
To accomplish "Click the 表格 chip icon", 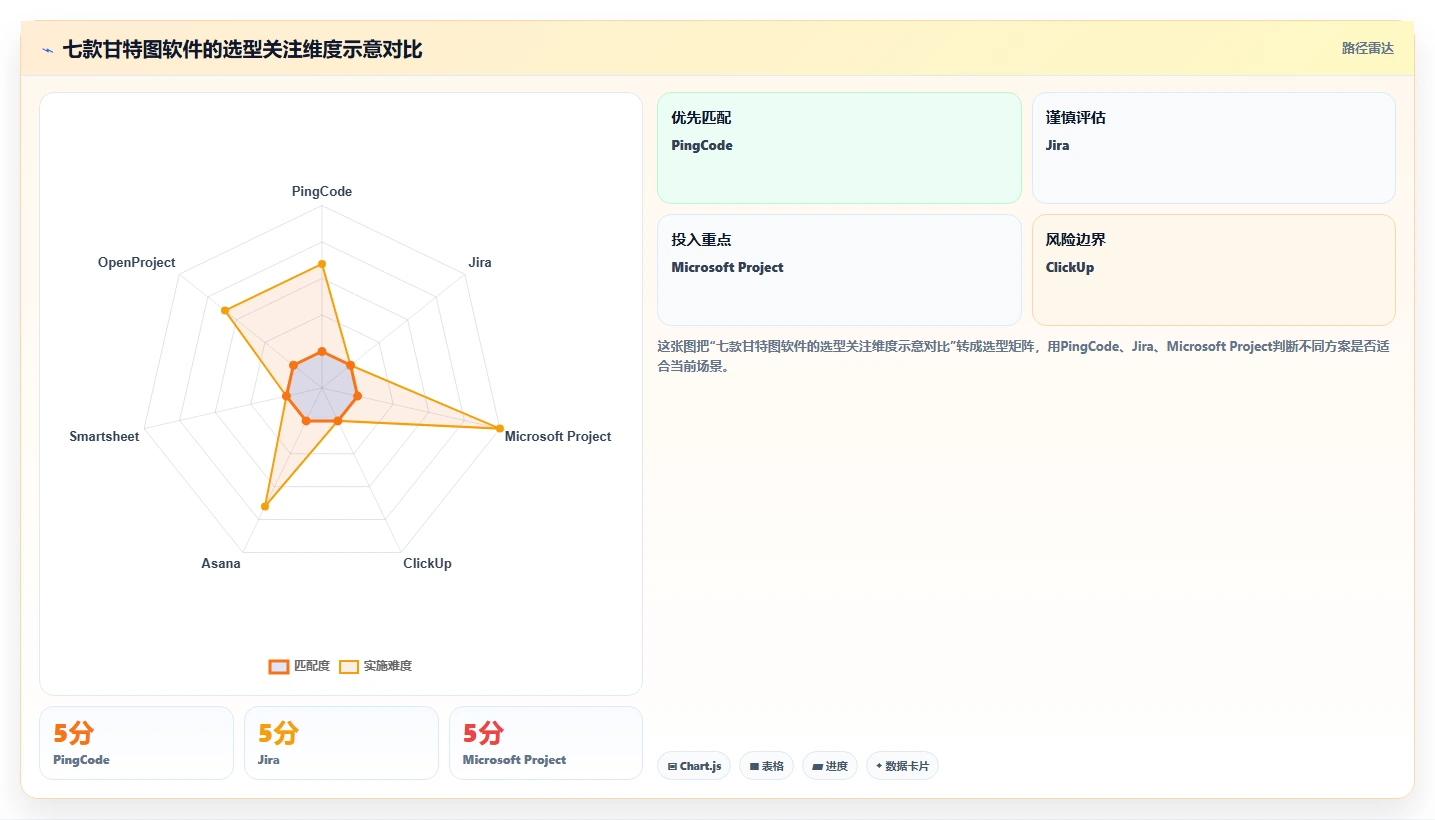I will click(754, 767).
